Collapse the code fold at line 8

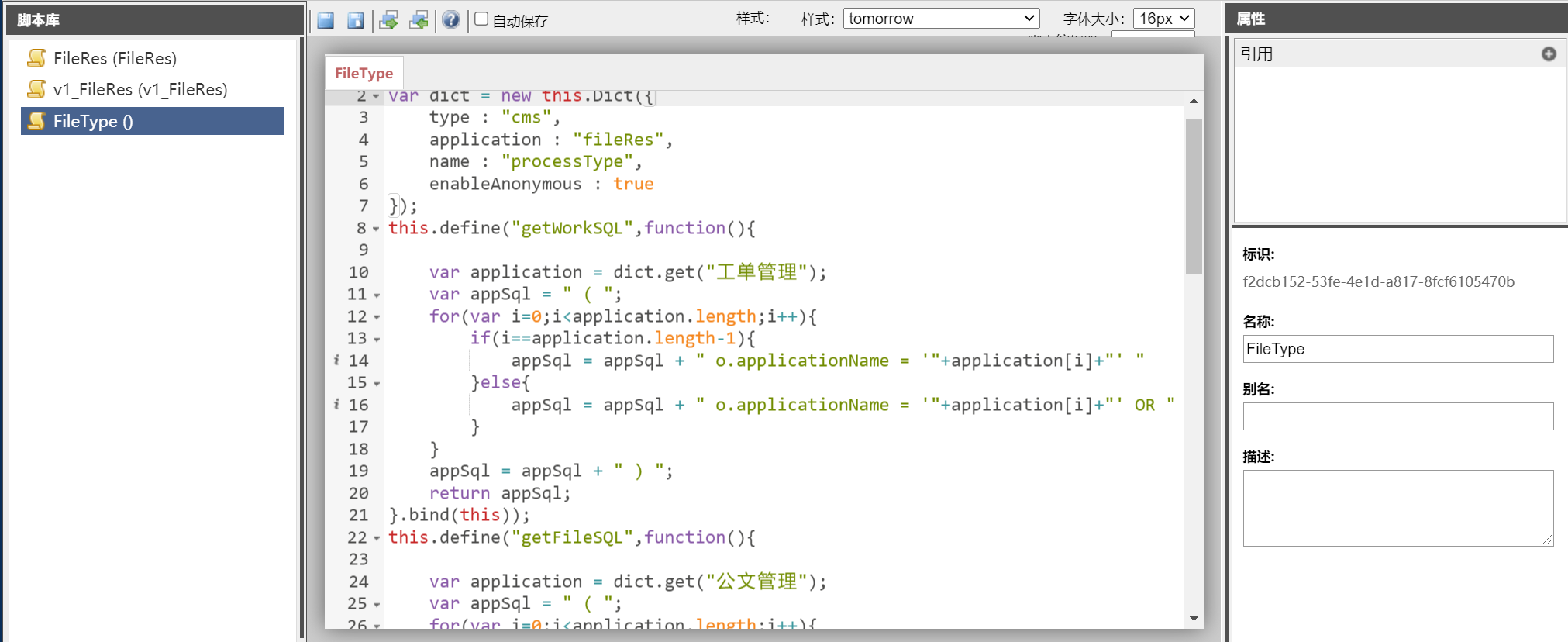click(x=377, y=229)
